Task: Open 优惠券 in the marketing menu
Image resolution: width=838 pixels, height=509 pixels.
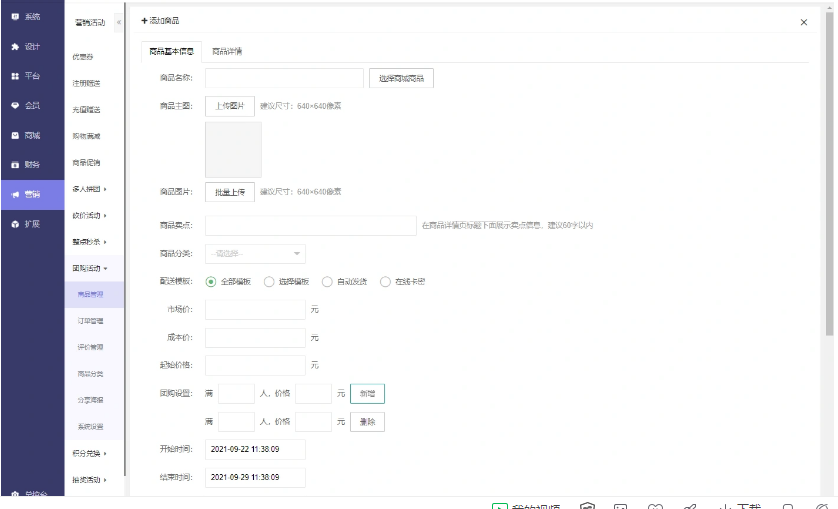Action: pyautogui.click(x=83, y=57)
